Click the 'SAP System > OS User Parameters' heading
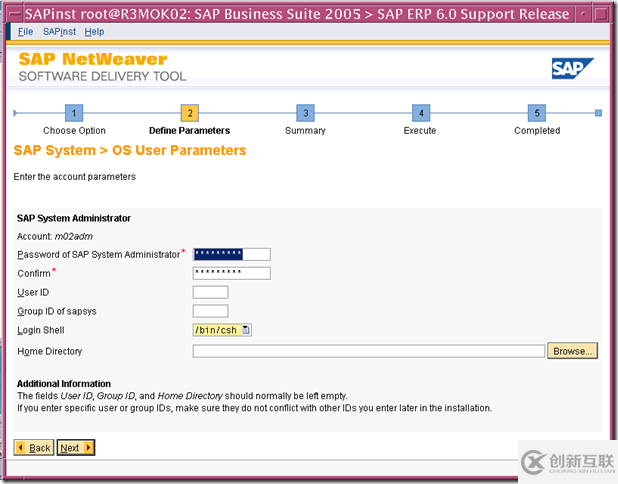This screenshot has width=618, height=484. point(130,150)
